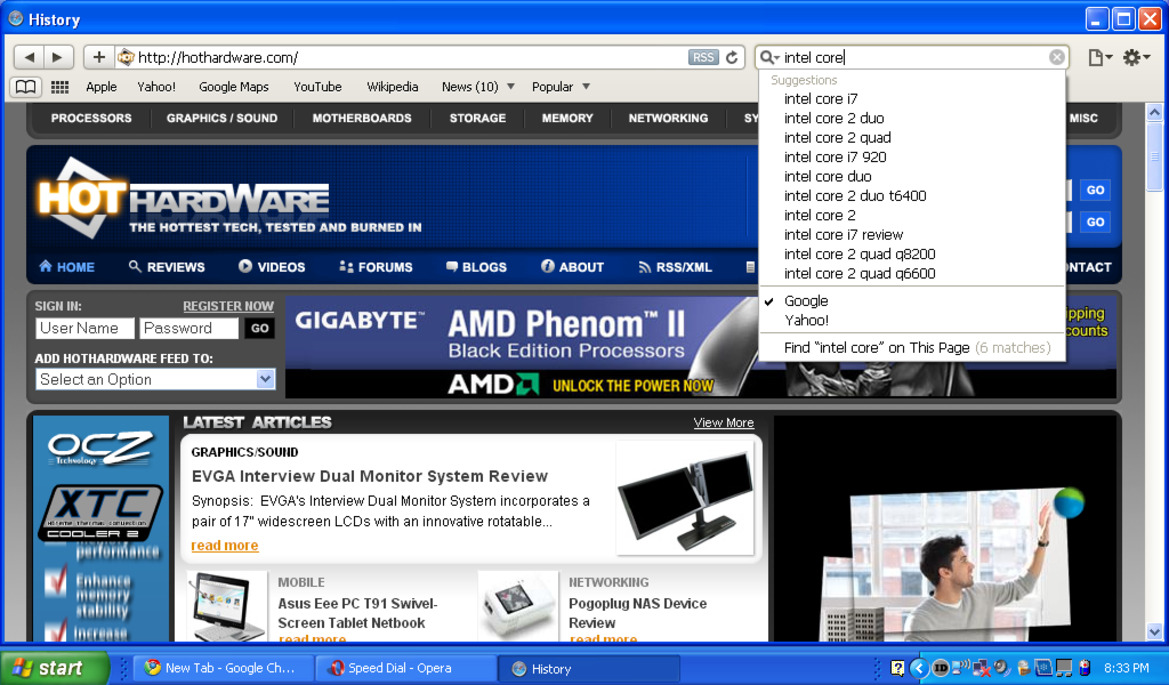Go back with the Back arrow button

[28, 57]
